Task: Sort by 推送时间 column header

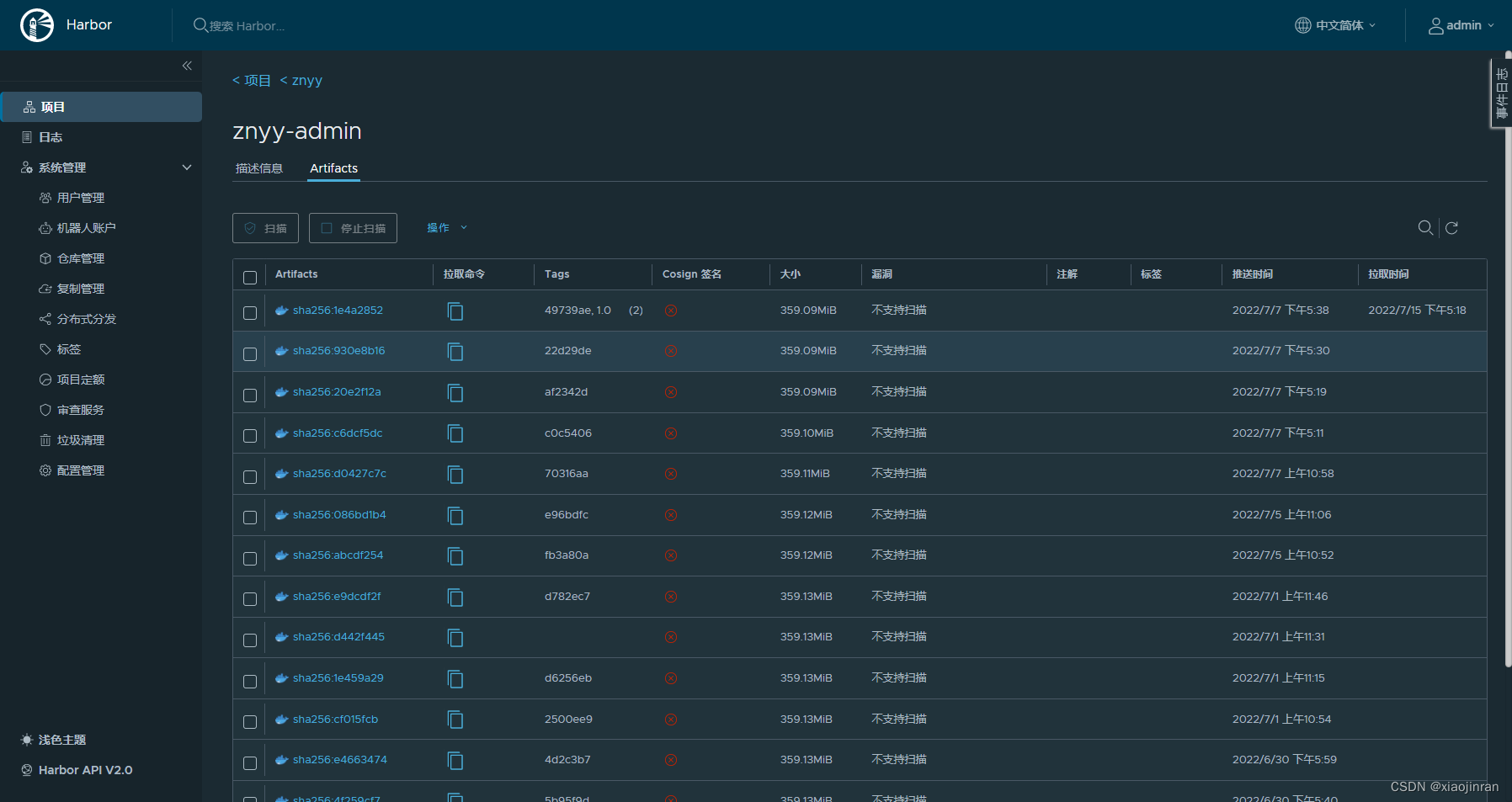Action: pos(1252,274)
